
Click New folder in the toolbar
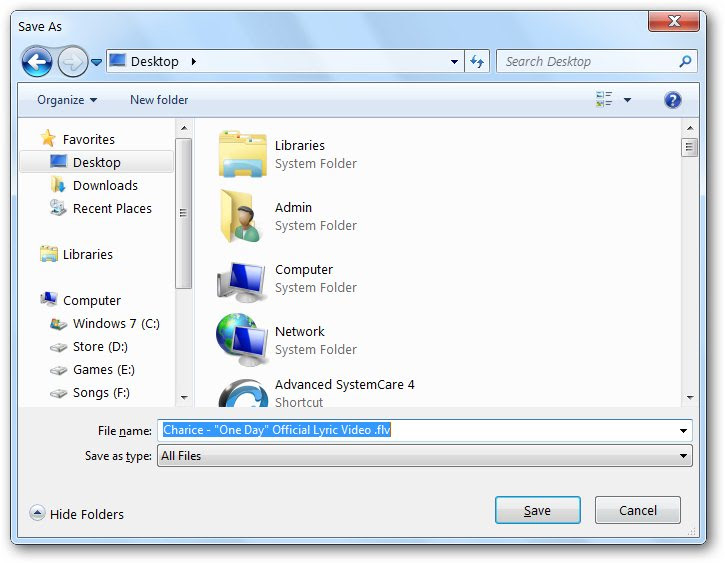[x=159, y=100]
